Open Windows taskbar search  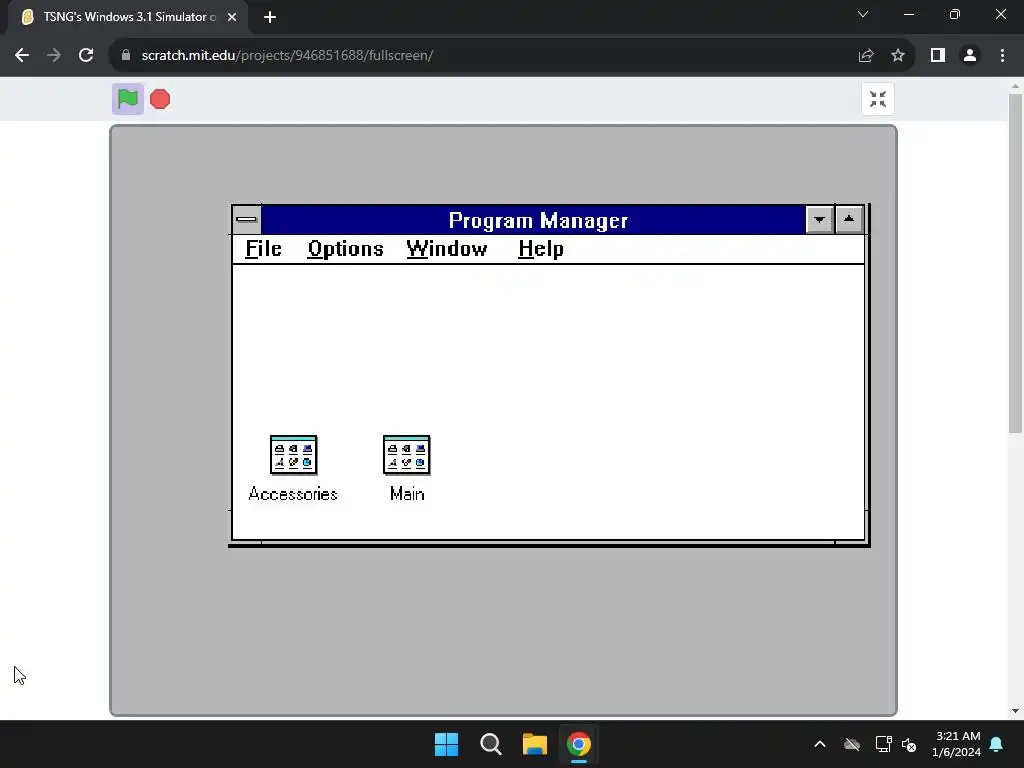pyautogui.click(x=490, y=744)
